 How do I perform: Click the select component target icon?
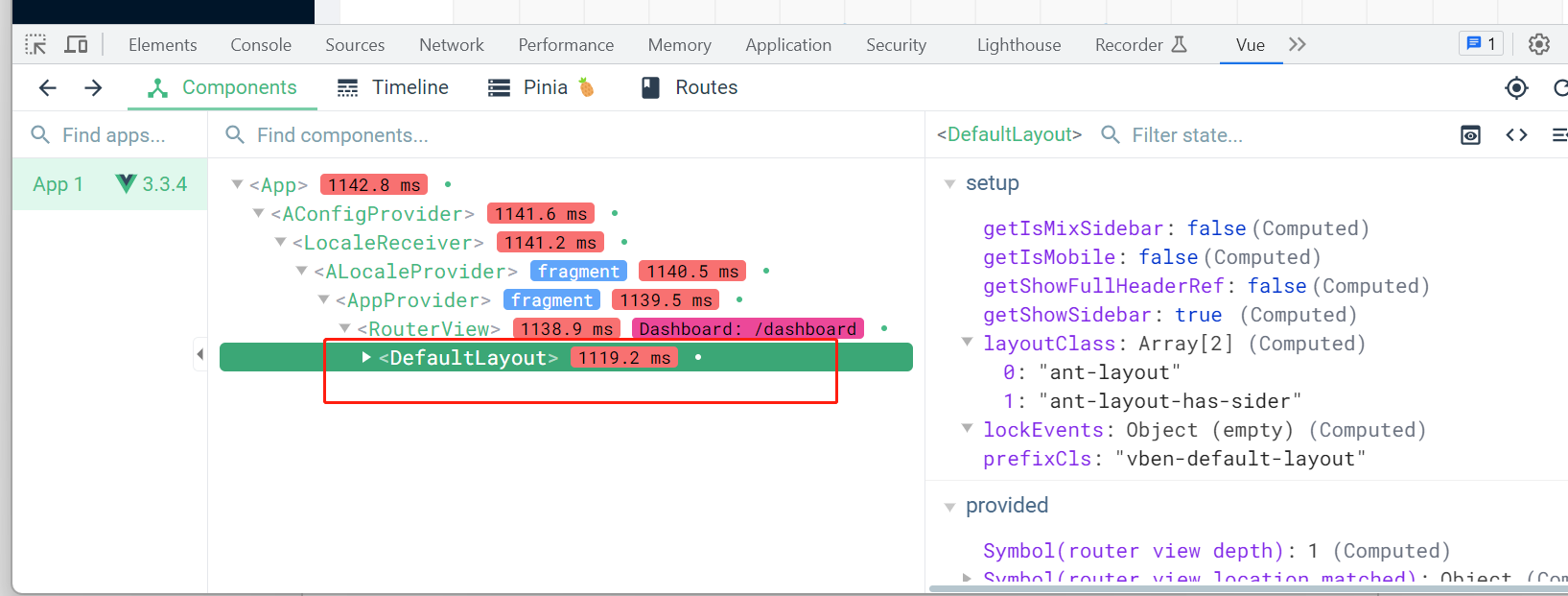click(1516, 88)
